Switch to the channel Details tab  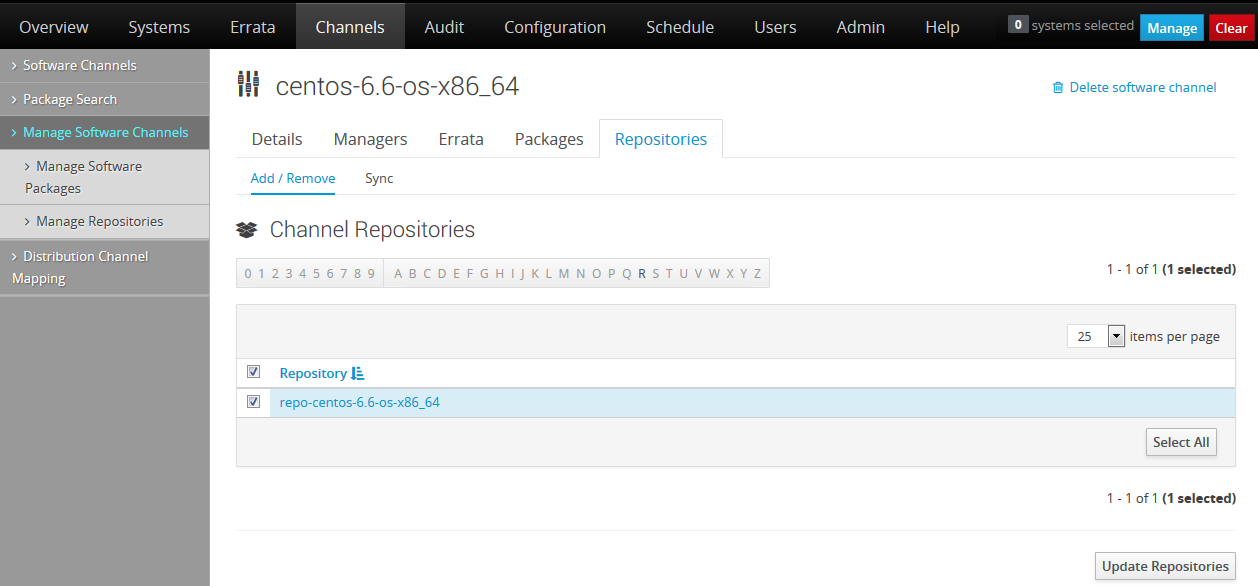click(277, 139)
